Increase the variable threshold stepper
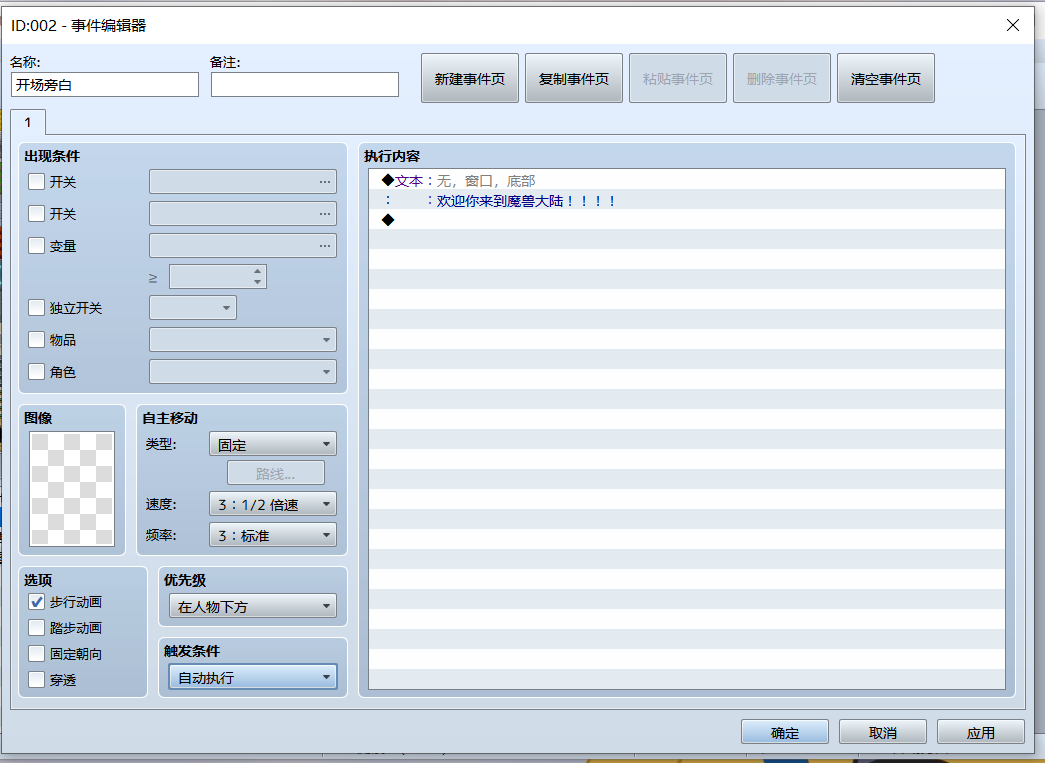 click(257, 271)
